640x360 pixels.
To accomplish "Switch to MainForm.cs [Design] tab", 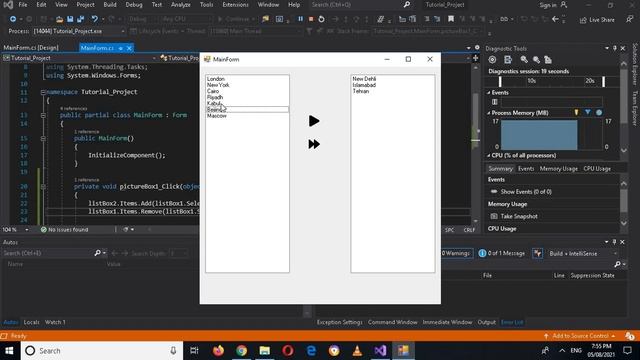I will point(31,48).
